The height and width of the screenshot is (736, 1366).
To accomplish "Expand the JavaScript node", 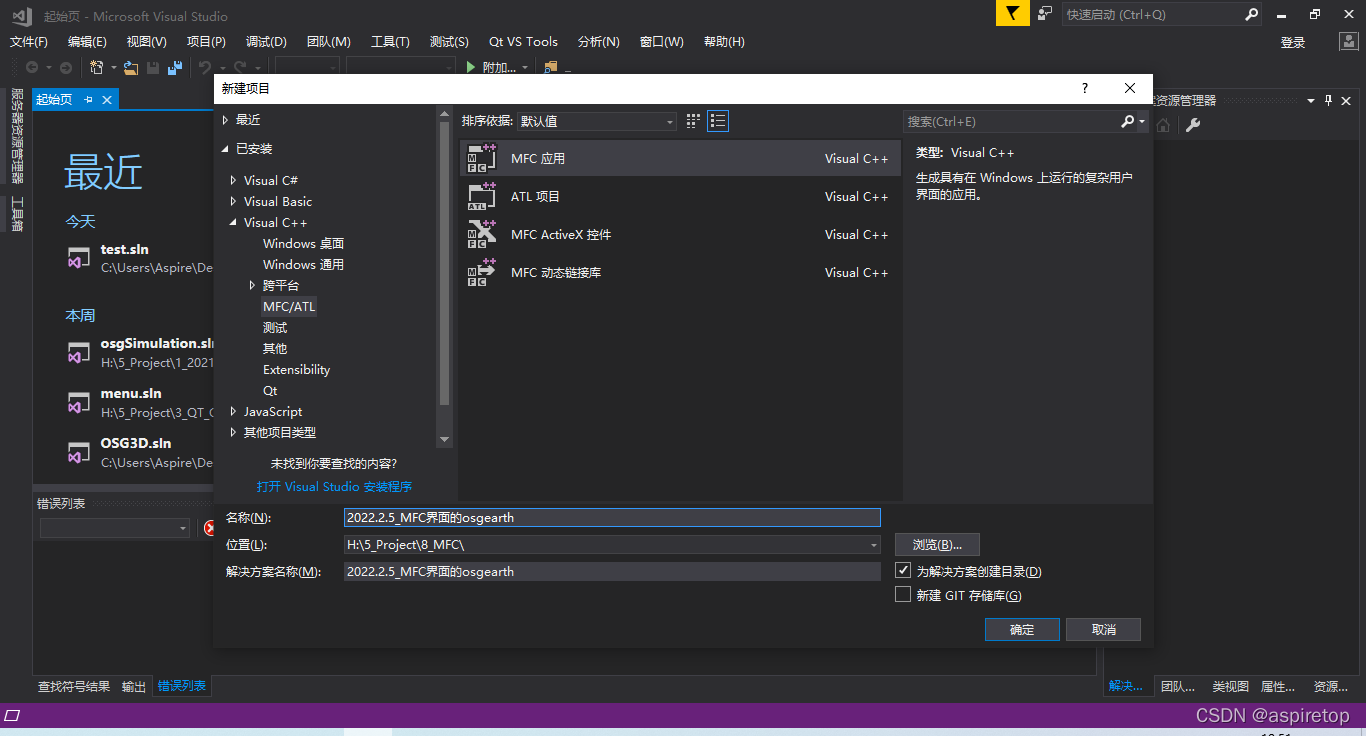I will [234, 412].
